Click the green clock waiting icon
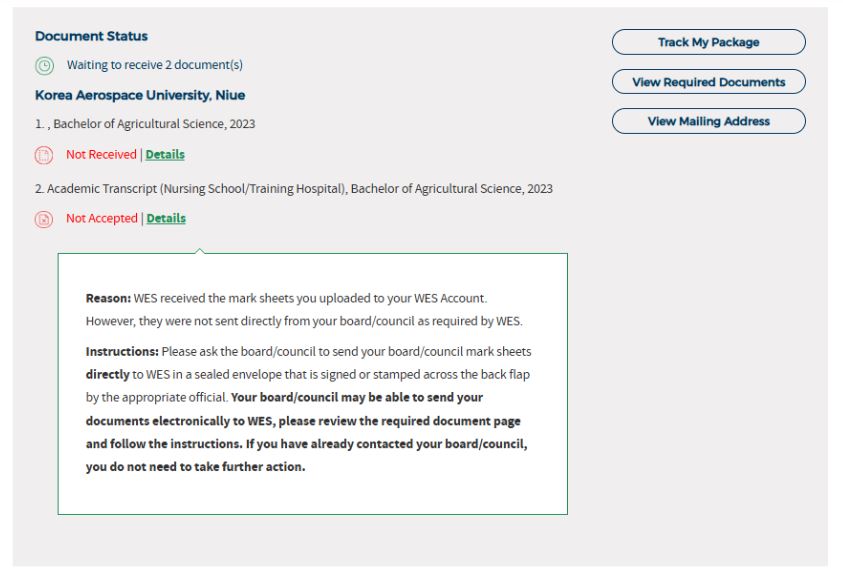The width and height of the screenshot is (843, 568). coord(44,66)
